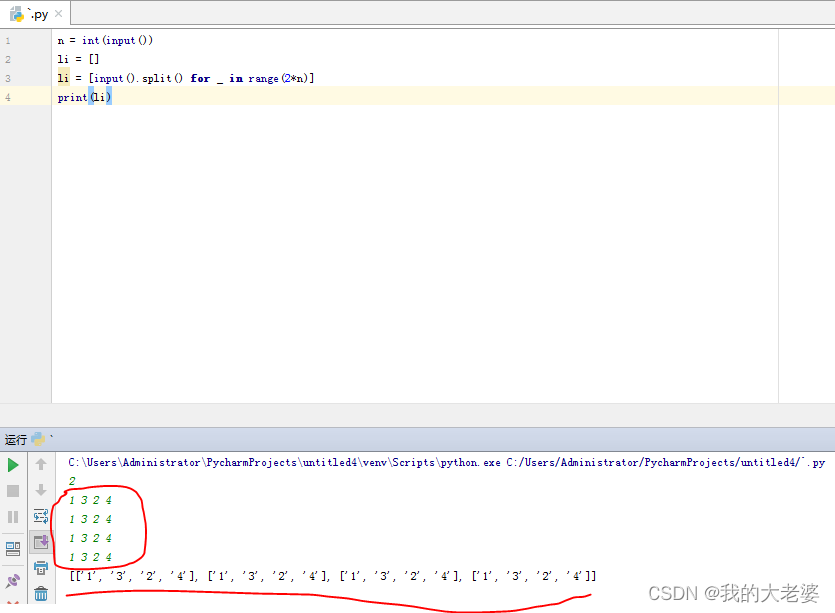Click line number 3 in gutter

[x=8, y=78]
